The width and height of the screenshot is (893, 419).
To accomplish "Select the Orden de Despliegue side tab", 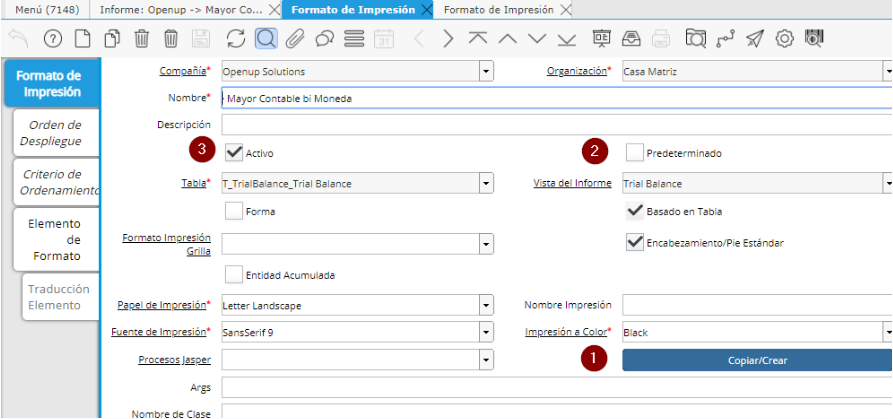I will [x=55, y=133].
